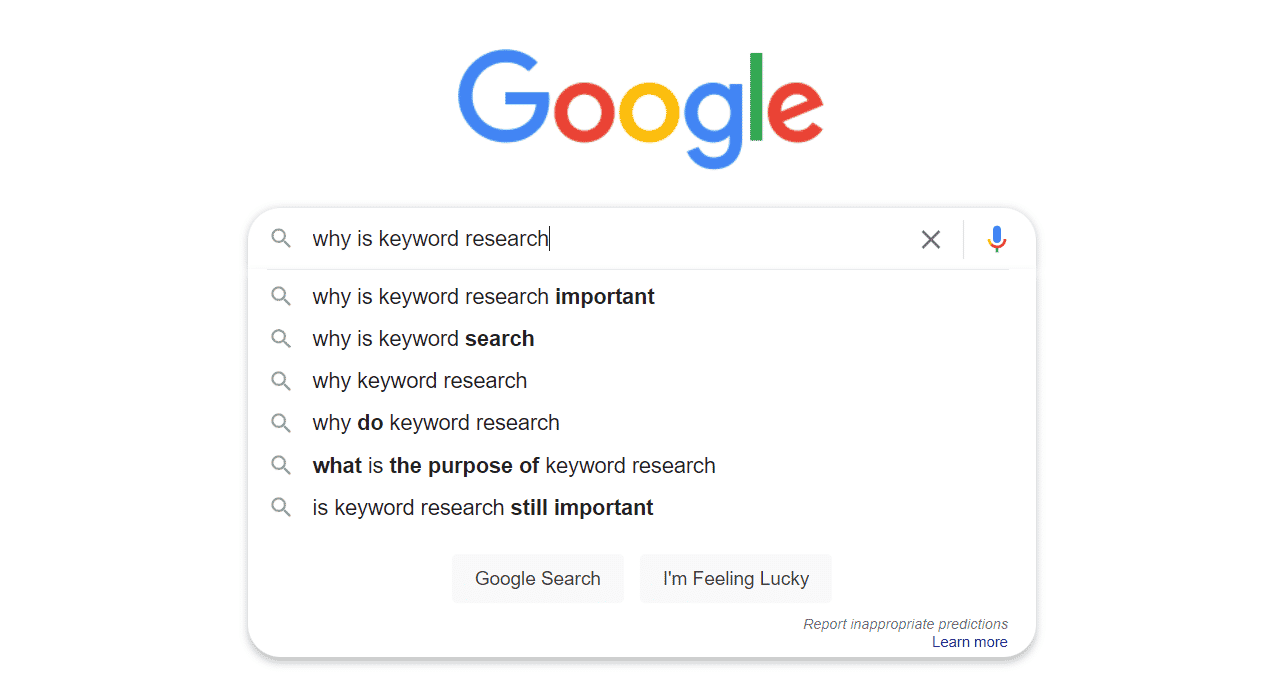Choose the "why do keyword research" suggestion
1279x685 pixels.
point(642,422)
